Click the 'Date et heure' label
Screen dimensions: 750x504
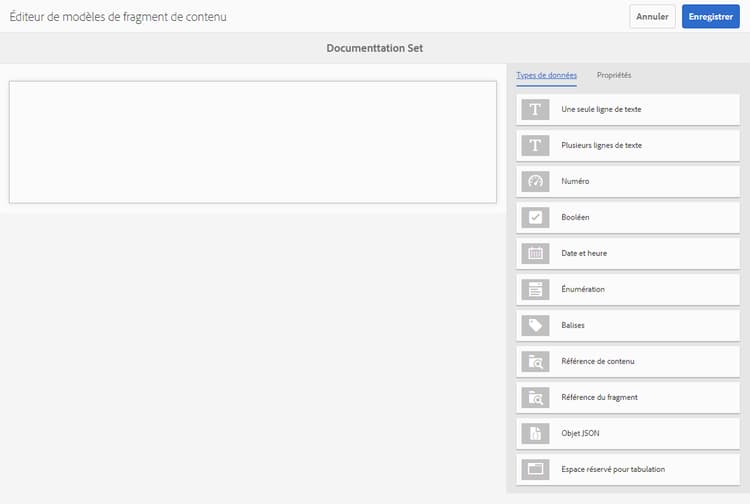[584, 253]
